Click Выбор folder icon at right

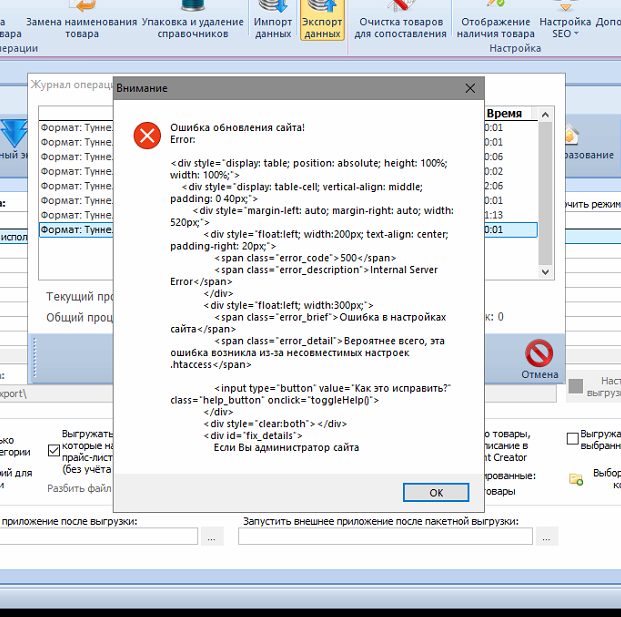coord(576,479)
